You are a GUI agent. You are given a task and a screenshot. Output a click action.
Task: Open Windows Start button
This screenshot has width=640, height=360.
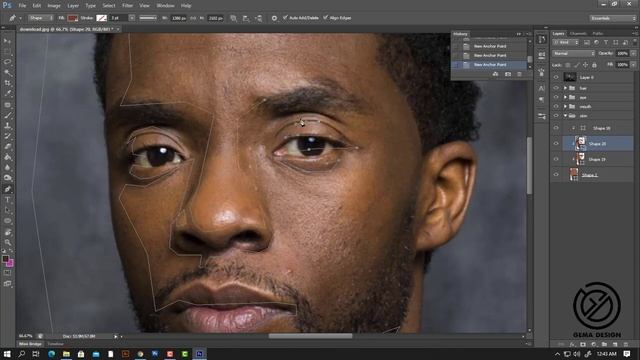point(7,354)
